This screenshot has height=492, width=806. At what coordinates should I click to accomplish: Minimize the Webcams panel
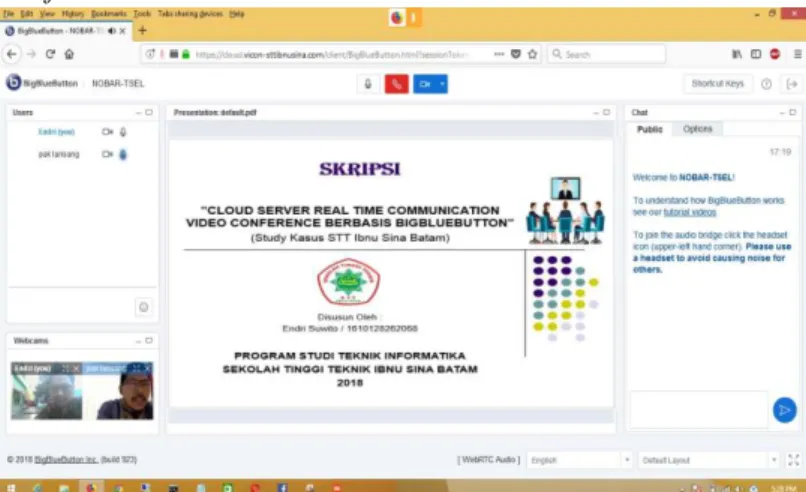click(x=138, y=341)
